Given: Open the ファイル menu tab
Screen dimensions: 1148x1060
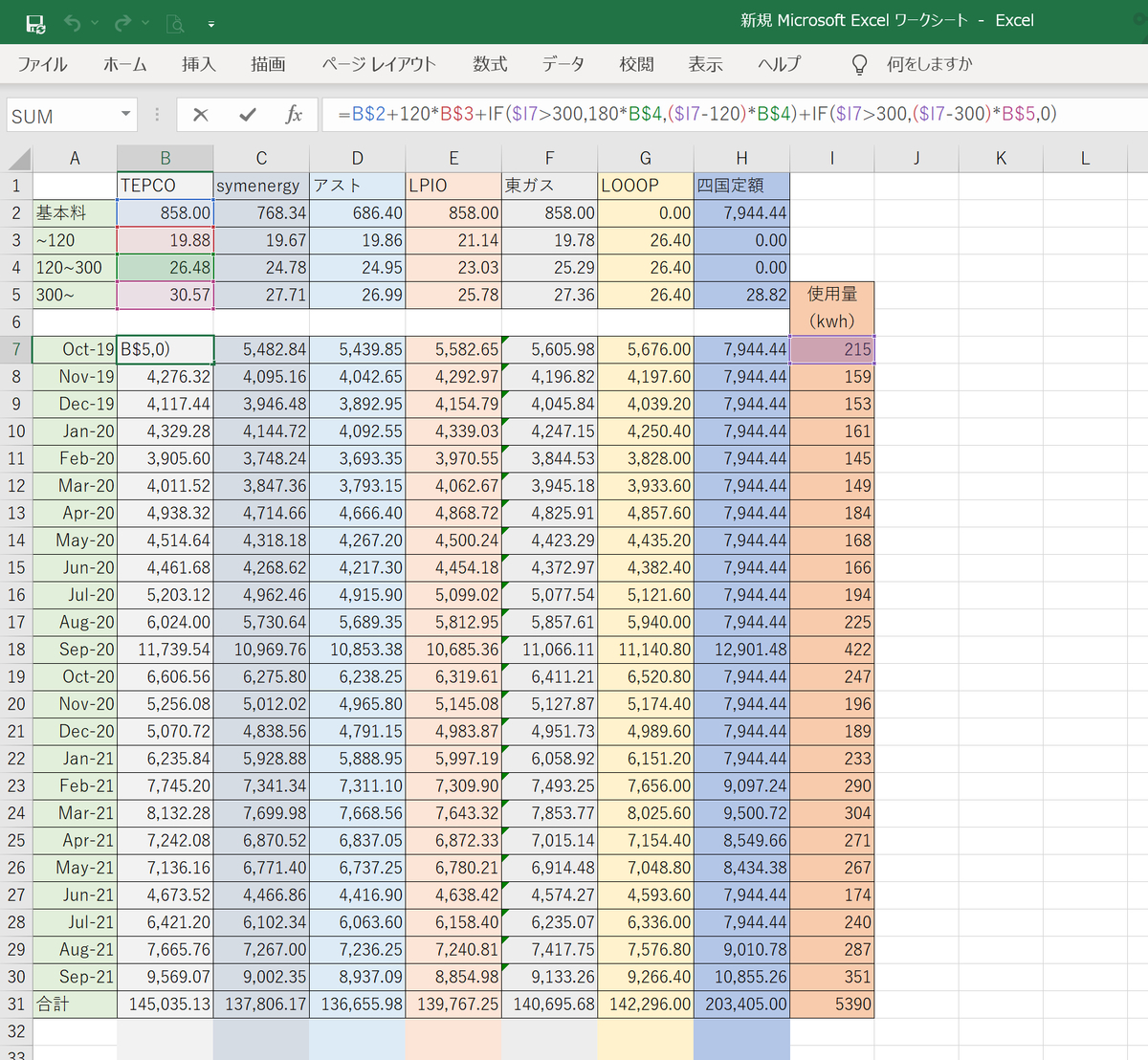Looking at the screenshot, I should point(42,64).
